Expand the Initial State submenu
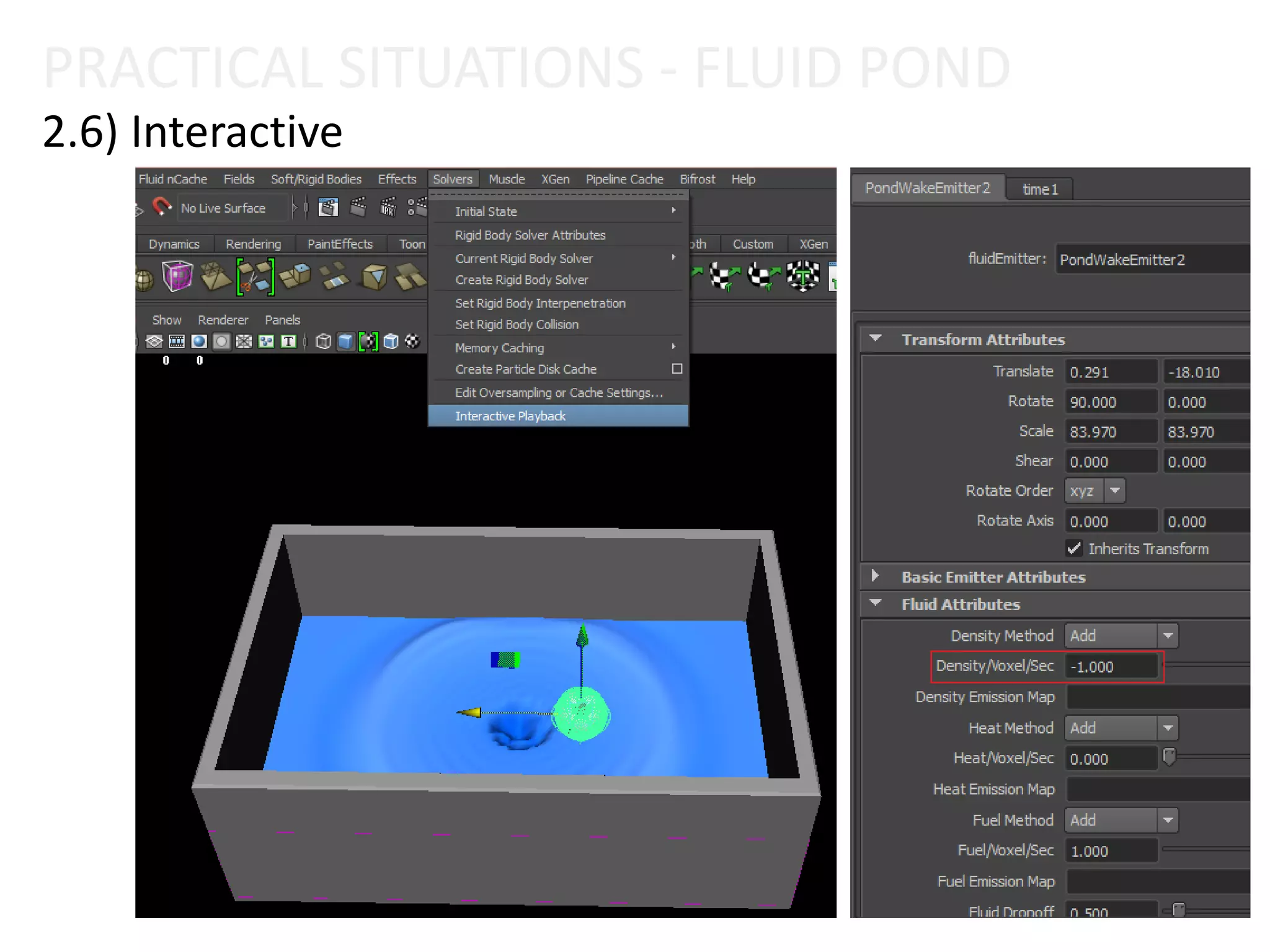The height and width of the screenshot is (952, 1270). coord(558,211)
